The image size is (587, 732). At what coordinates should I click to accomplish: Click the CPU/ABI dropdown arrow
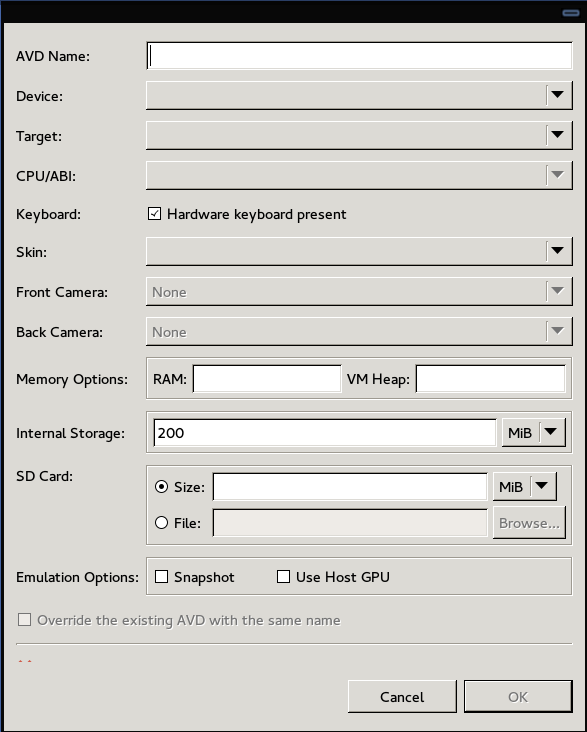tap(558, 176)
